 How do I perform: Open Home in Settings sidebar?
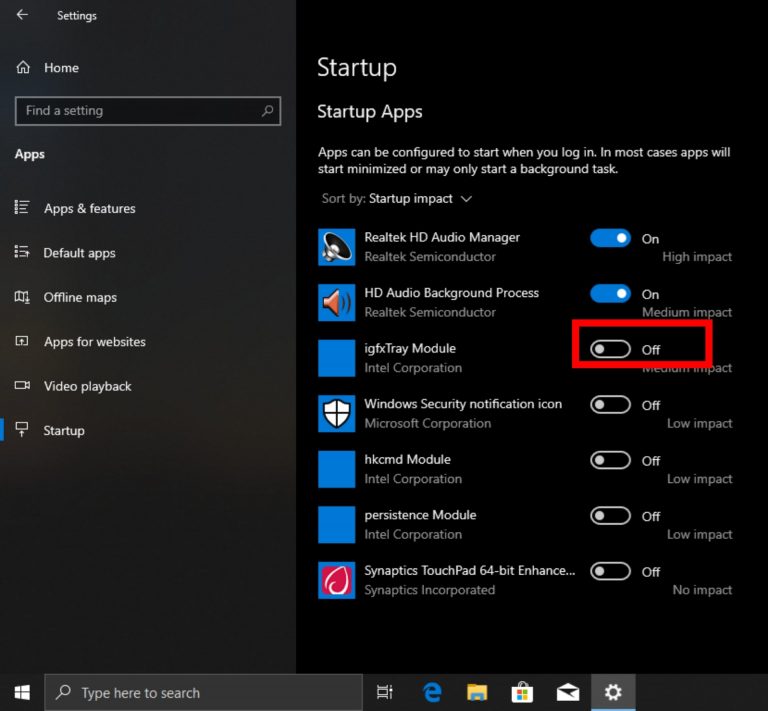(61, 68)
